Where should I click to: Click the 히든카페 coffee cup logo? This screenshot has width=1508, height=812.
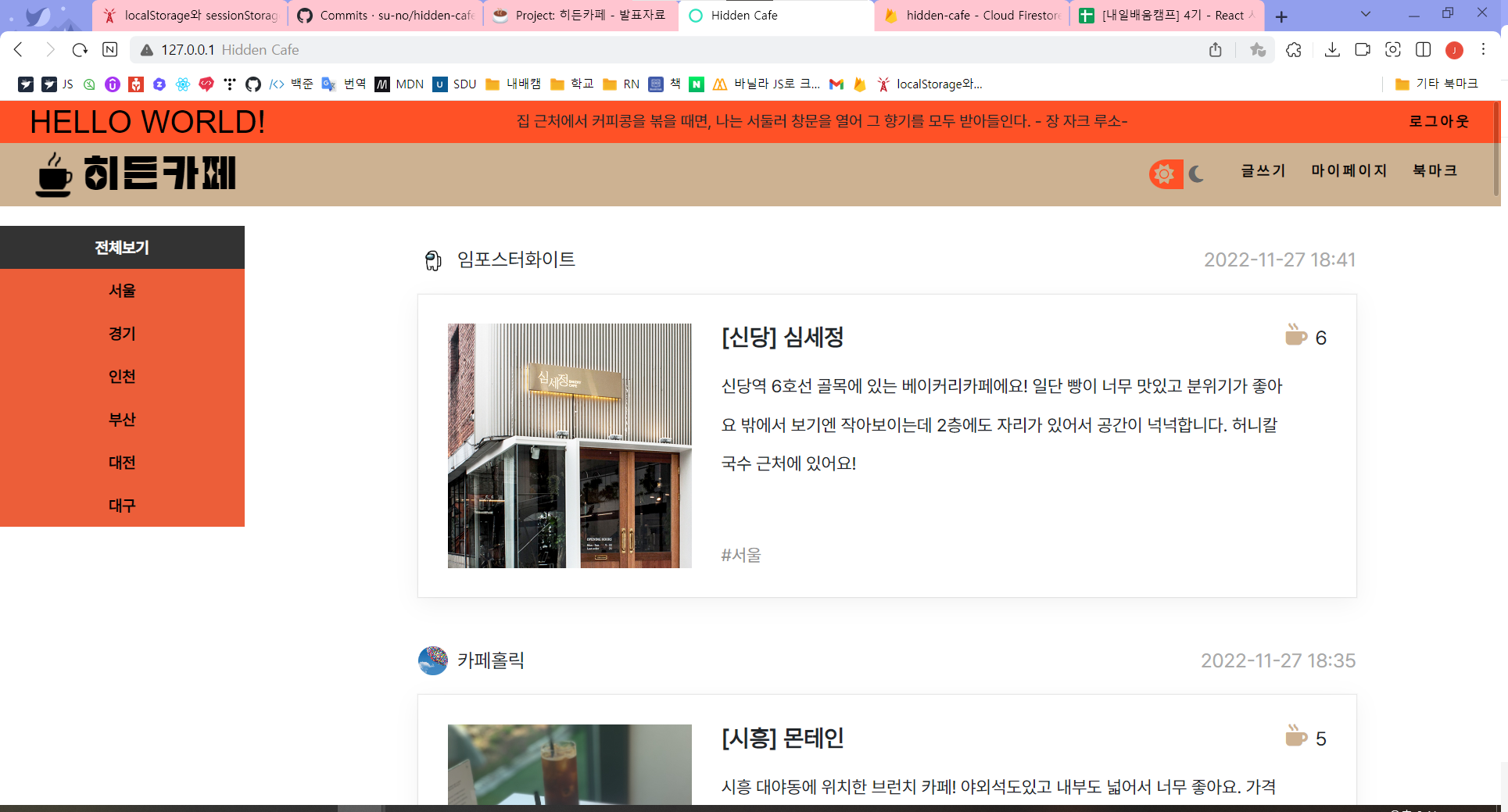pos(135,173)
